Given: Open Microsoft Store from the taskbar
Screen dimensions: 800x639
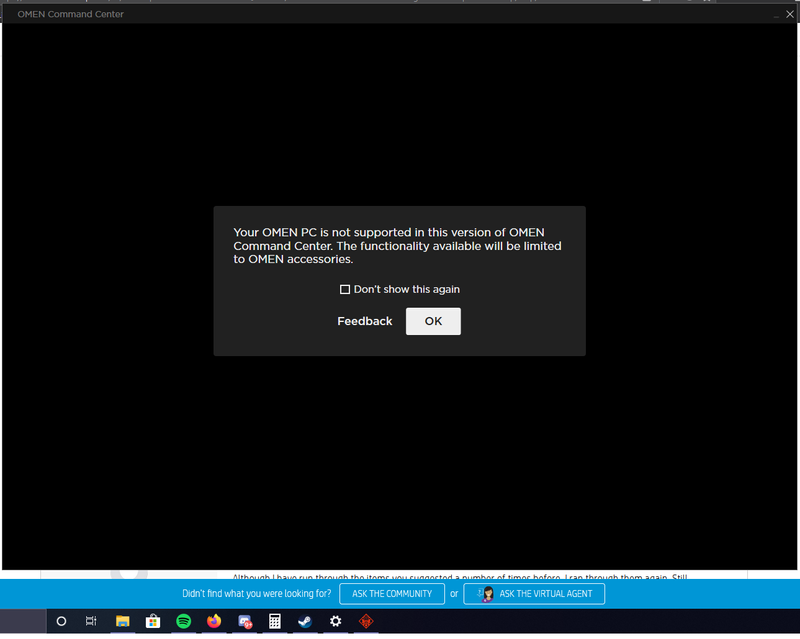Looking at the screenshot, I should point(153,621).
